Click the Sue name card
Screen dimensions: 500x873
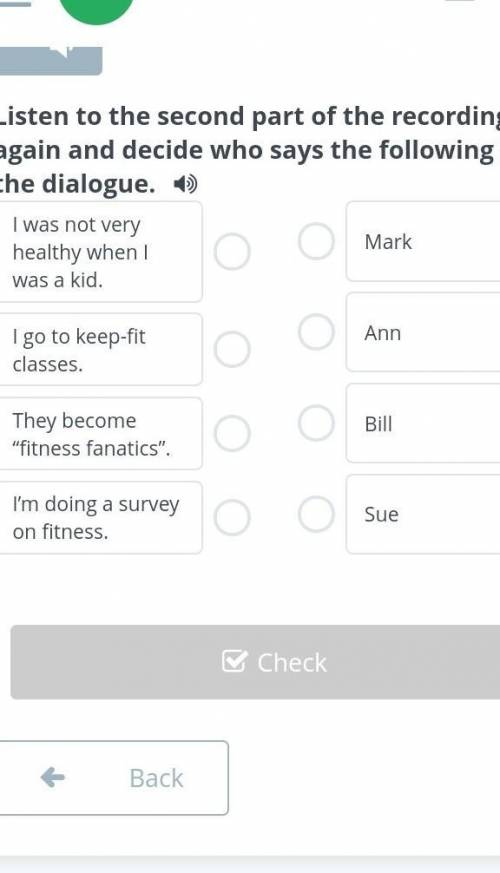click(x=423, y=514)
